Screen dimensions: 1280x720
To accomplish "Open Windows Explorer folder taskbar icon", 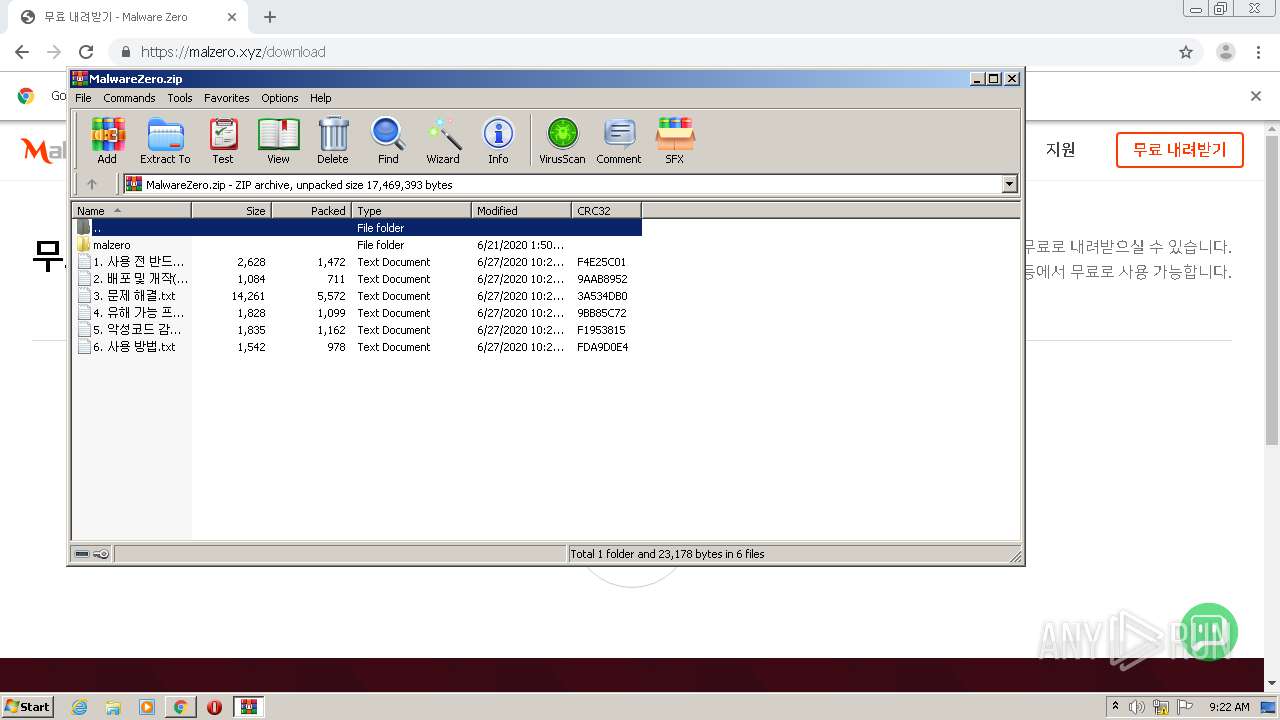I will point(113,707).
